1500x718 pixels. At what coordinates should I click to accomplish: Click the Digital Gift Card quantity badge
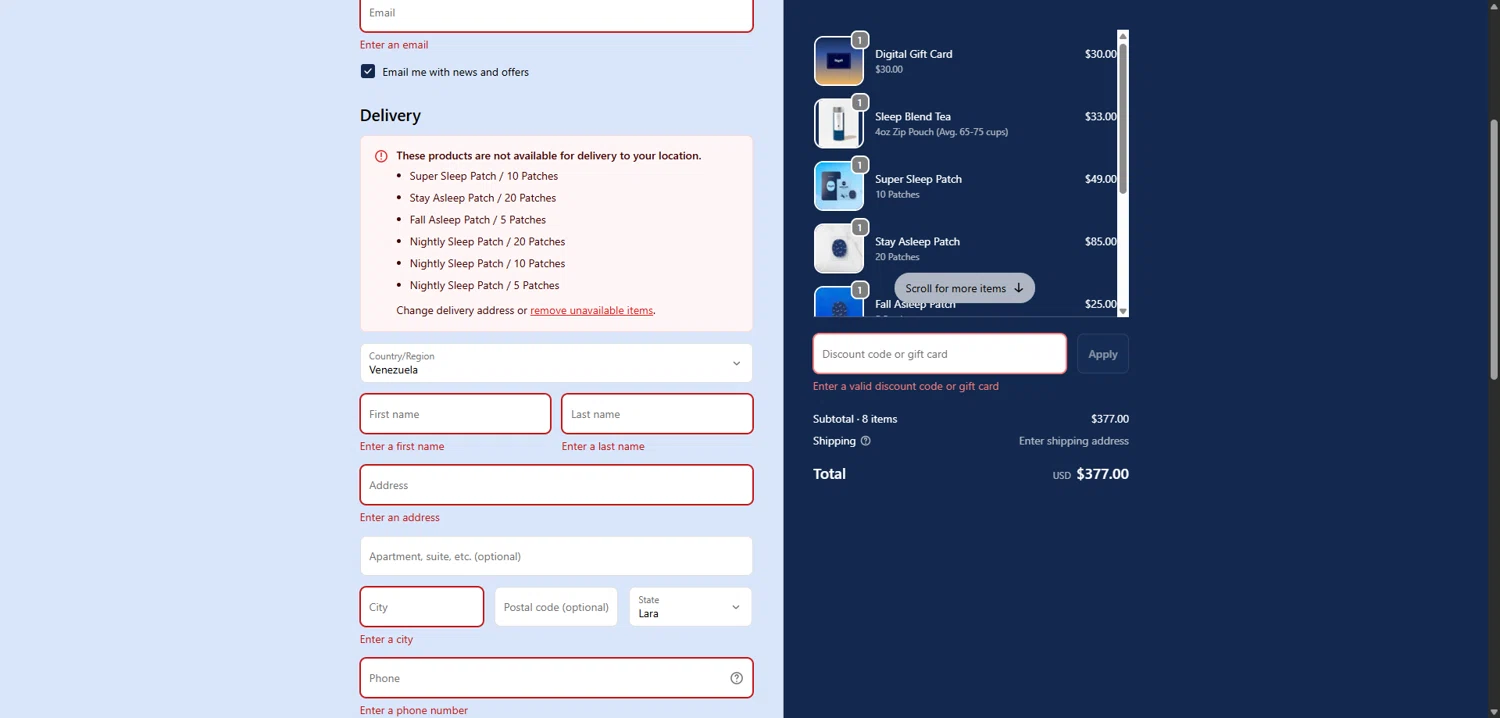859,40
